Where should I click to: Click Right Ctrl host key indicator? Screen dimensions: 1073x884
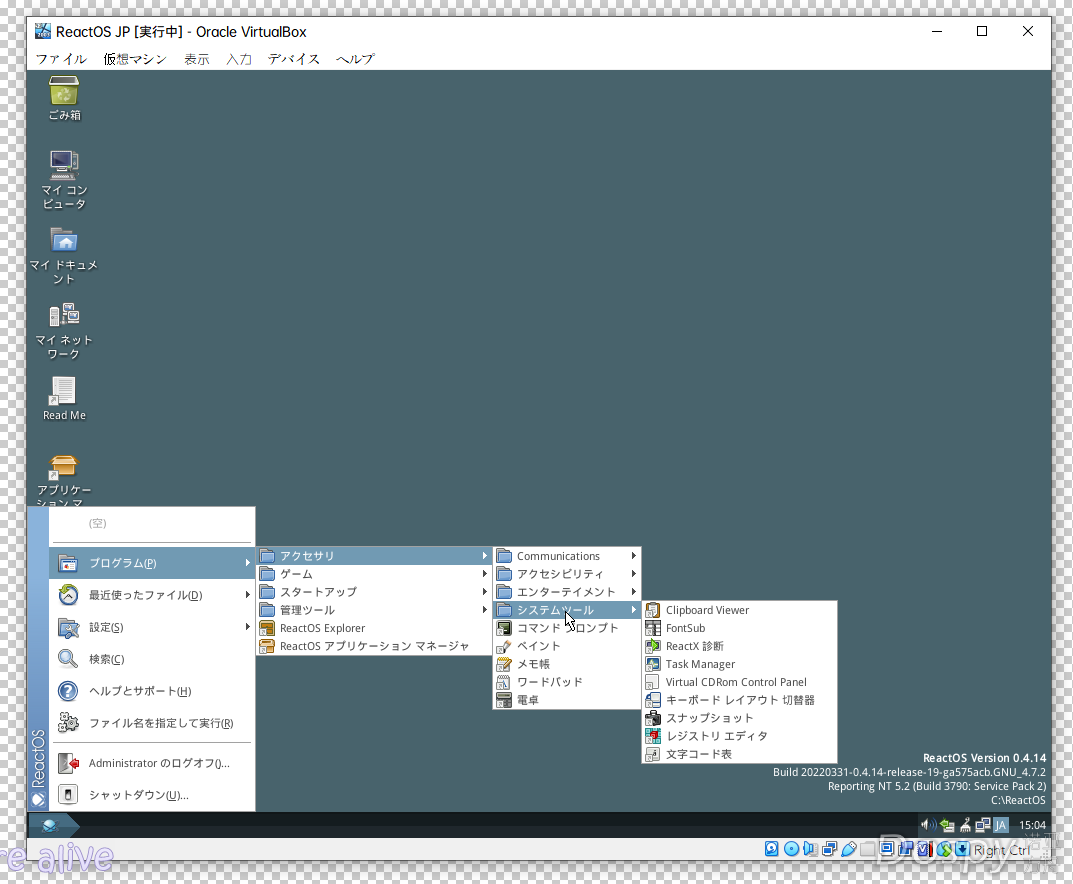coord(1002,850)
